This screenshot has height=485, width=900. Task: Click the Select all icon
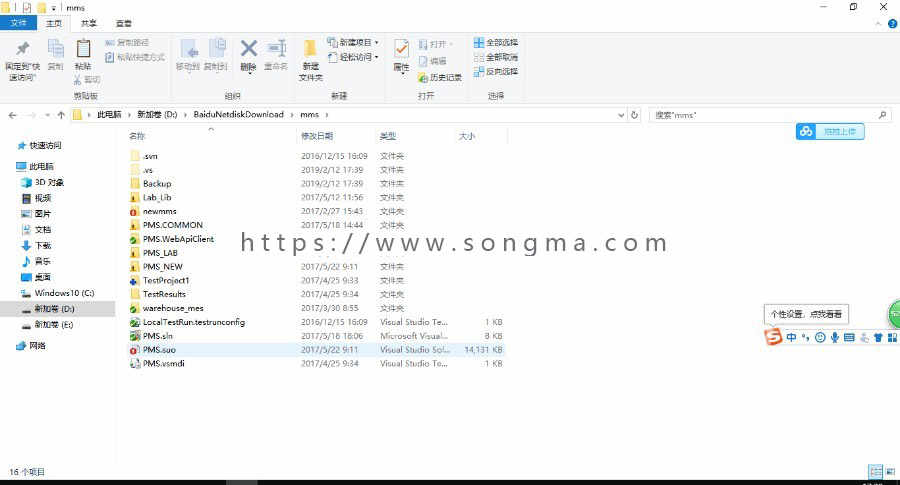point(495,42)
